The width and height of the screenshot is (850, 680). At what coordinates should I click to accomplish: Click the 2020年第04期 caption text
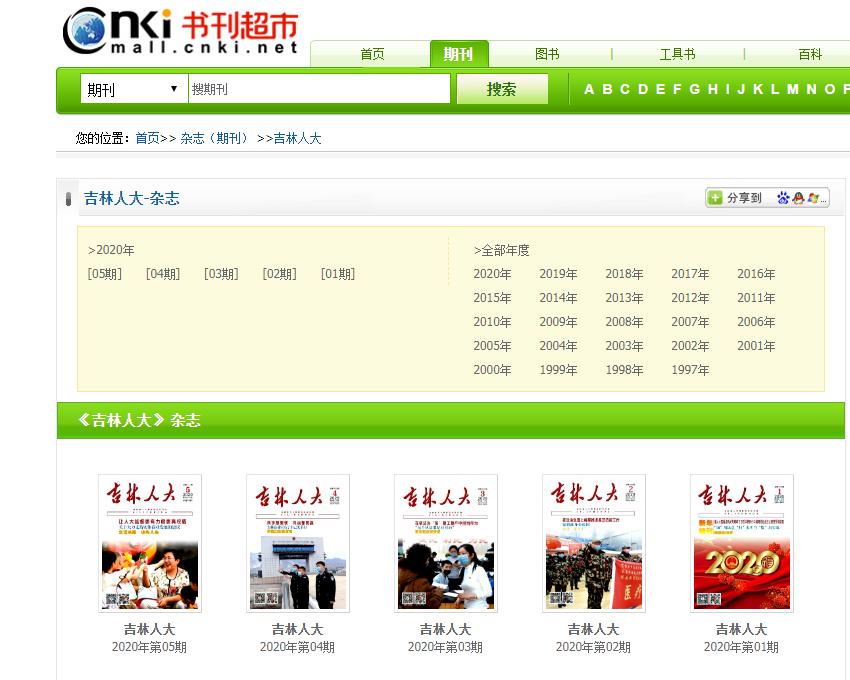point(298,647)
